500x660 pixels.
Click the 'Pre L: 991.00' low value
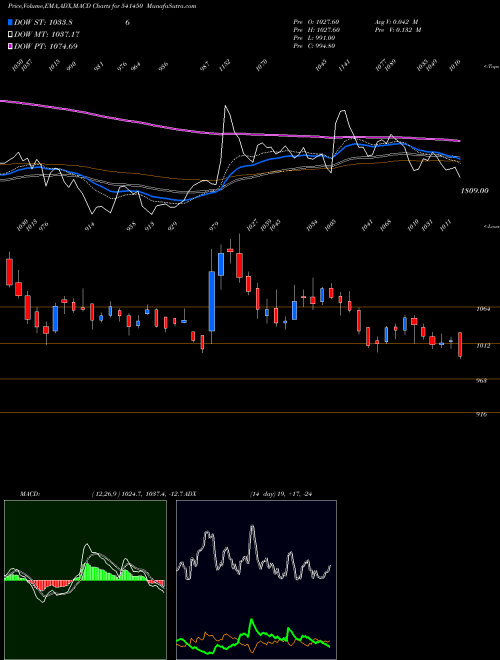(314, 38)
